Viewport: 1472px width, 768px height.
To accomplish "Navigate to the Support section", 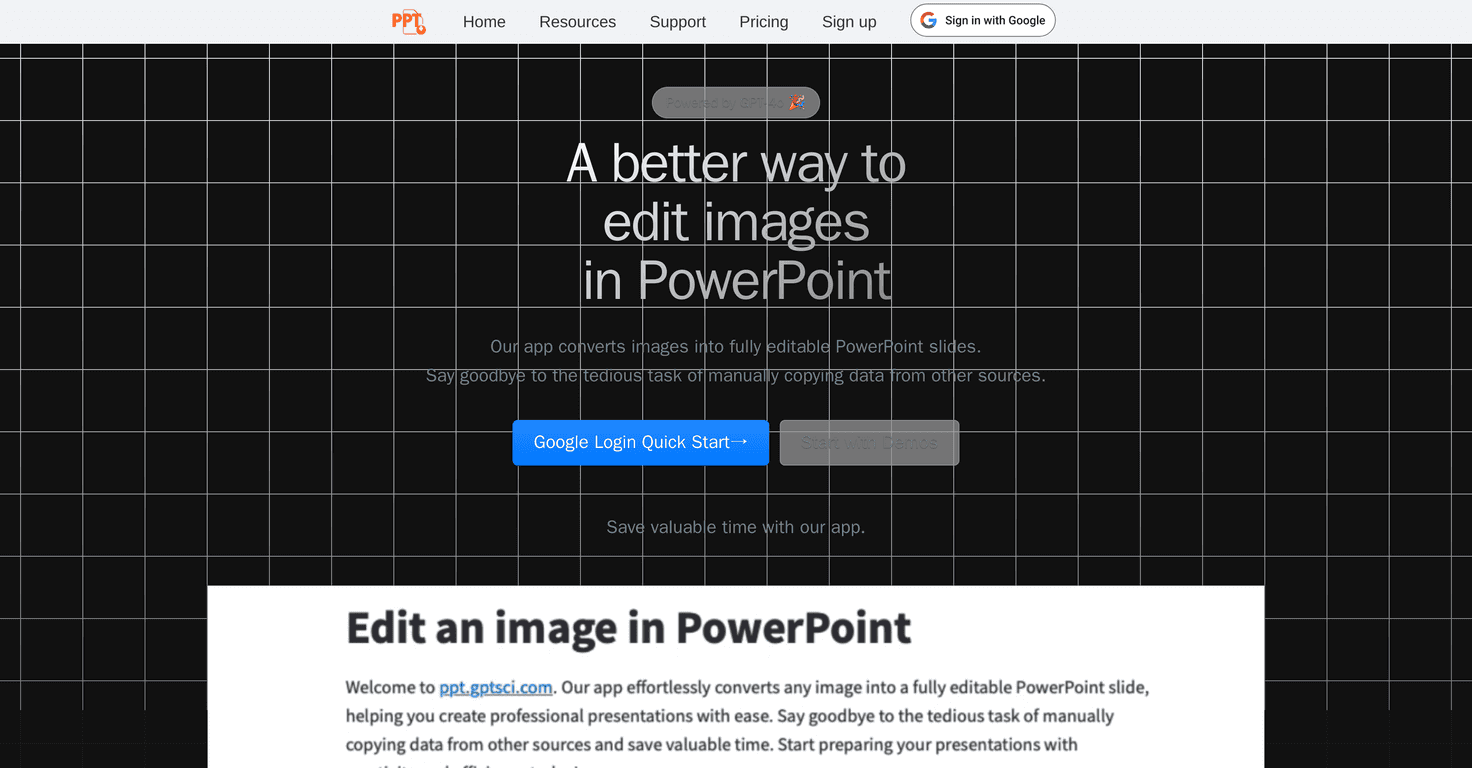I will [x=677, y=21].
